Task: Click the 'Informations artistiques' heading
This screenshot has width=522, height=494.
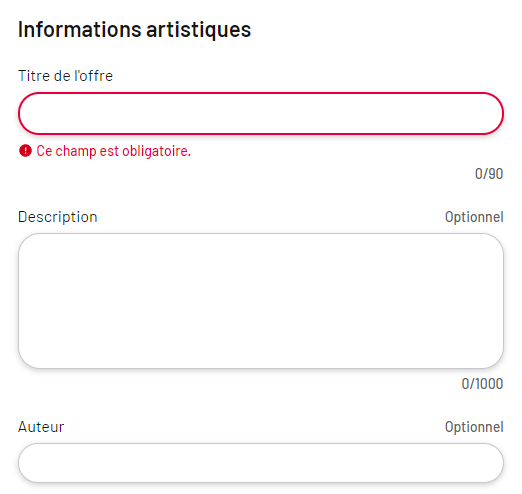Action: pyautogui.click(x=134, y=30)
